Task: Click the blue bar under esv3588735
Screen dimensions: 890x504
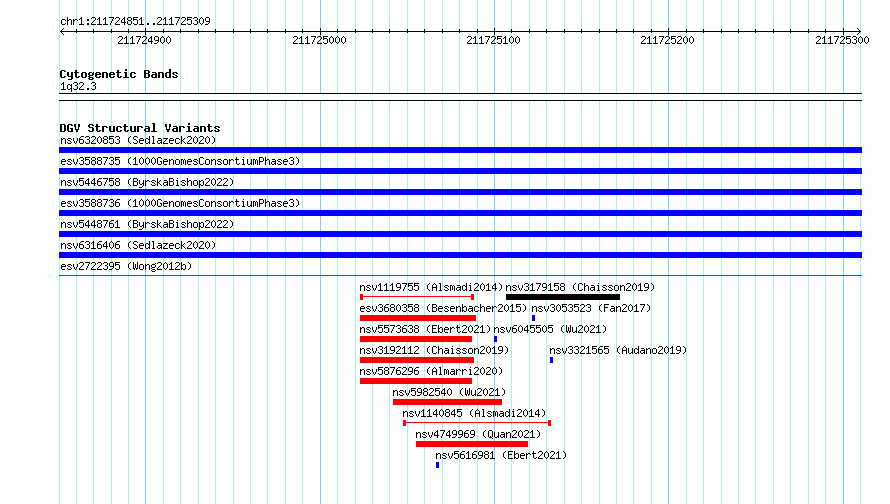Action: point(460,171)
